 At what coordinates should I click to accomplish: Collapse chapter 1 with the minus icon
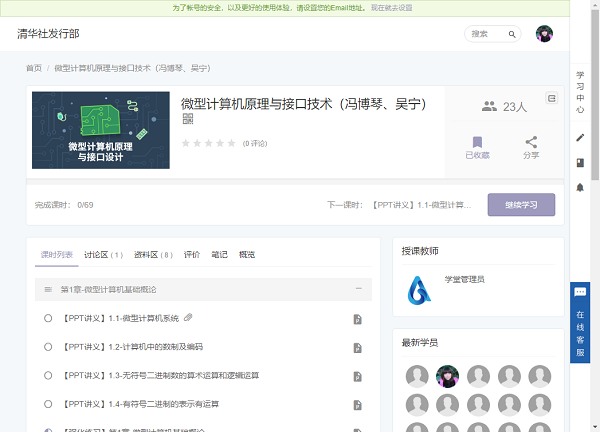(359, 289)
